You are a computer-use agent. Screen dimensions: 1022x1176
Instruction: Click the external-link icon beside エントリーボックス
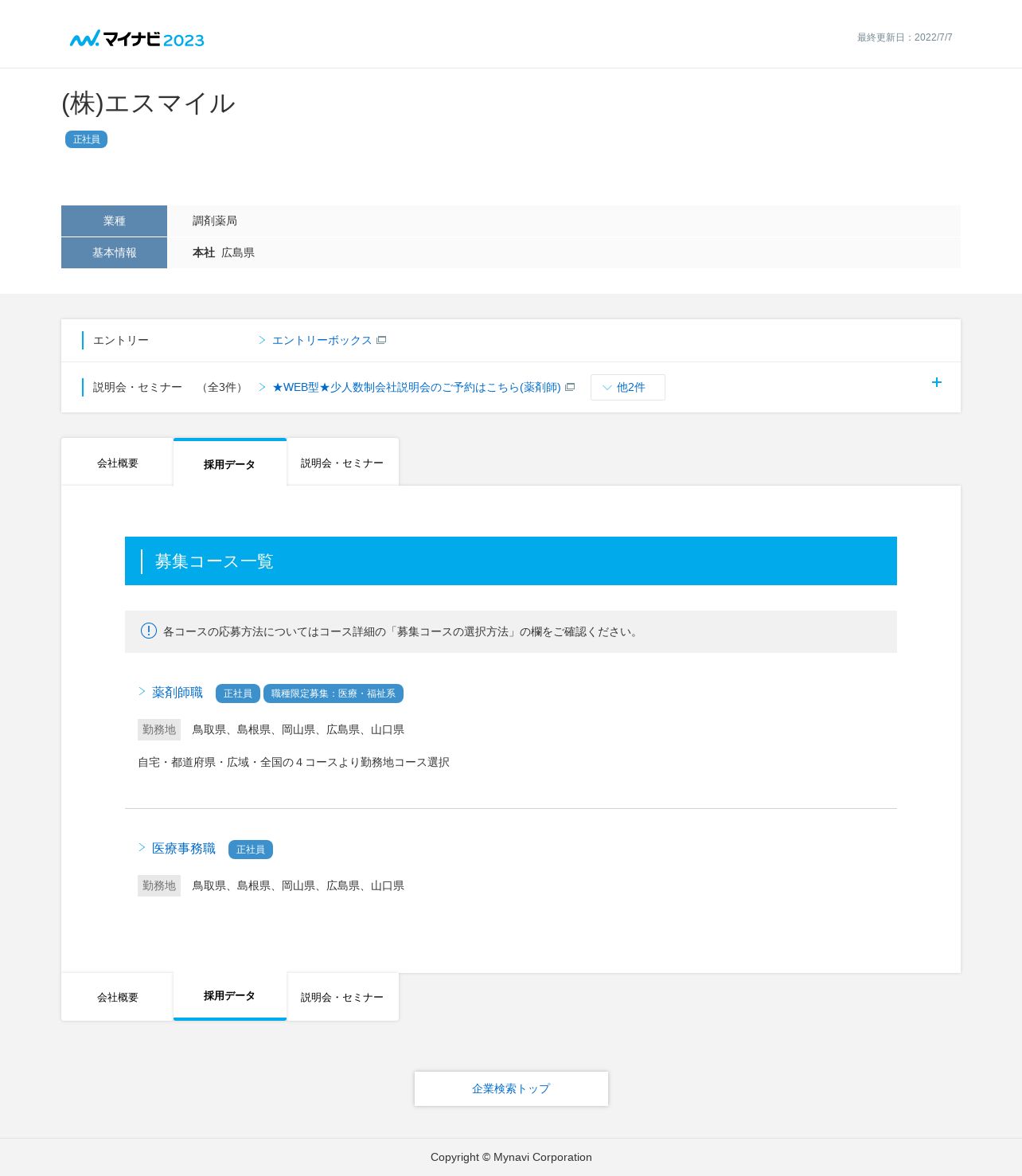[381, 340]
